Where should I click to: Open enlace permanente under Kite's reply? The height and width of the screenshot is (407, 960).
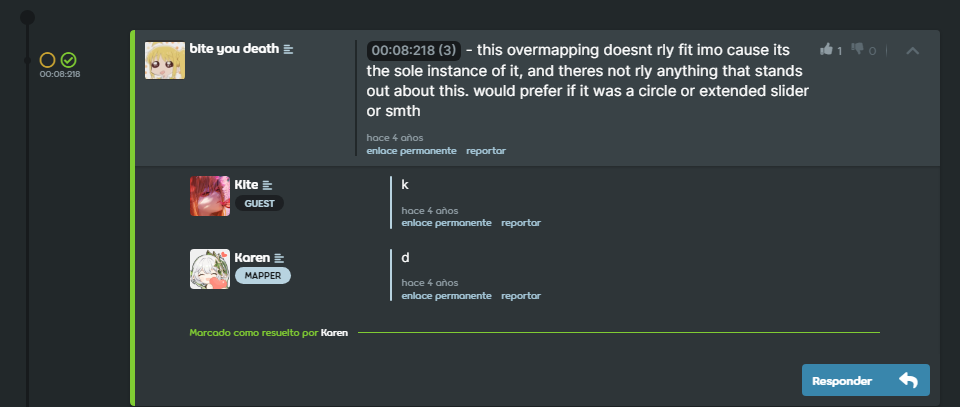coord(446,223)
